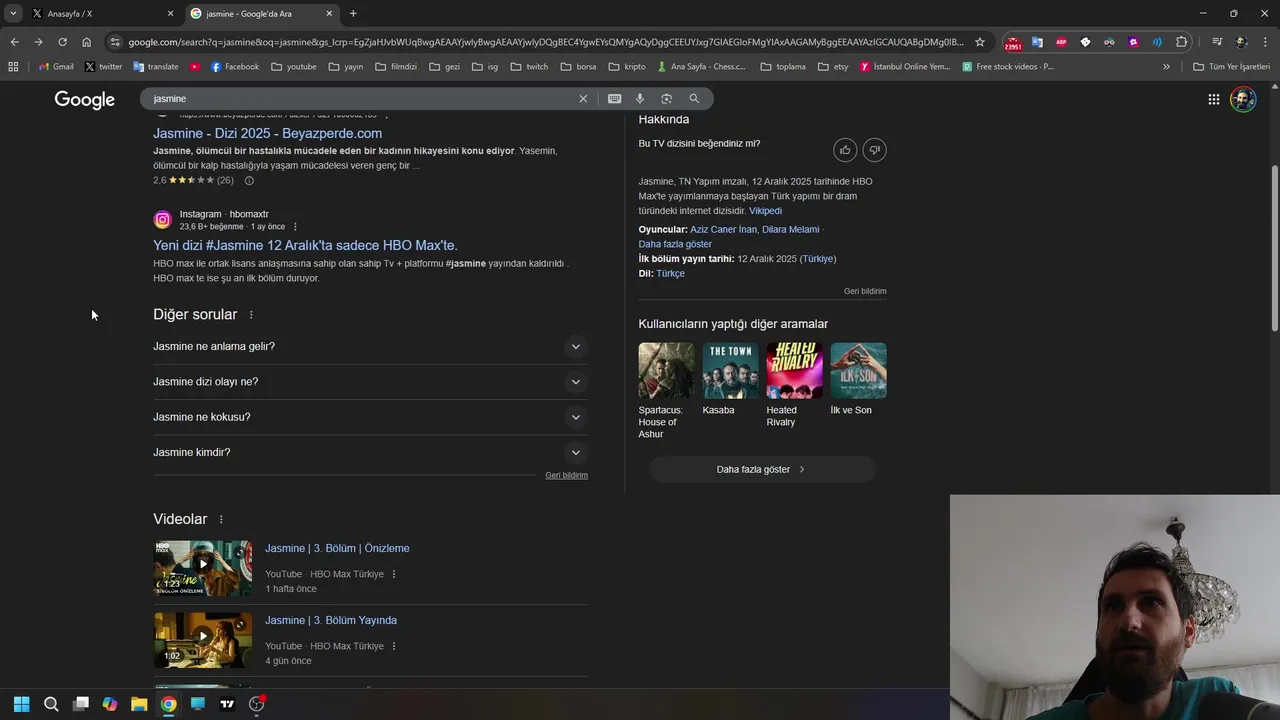Send feedback via 'Geri bildirim' under questions
The height and width of the screenshot is (720, 1280).
click(x=566, y=476)
